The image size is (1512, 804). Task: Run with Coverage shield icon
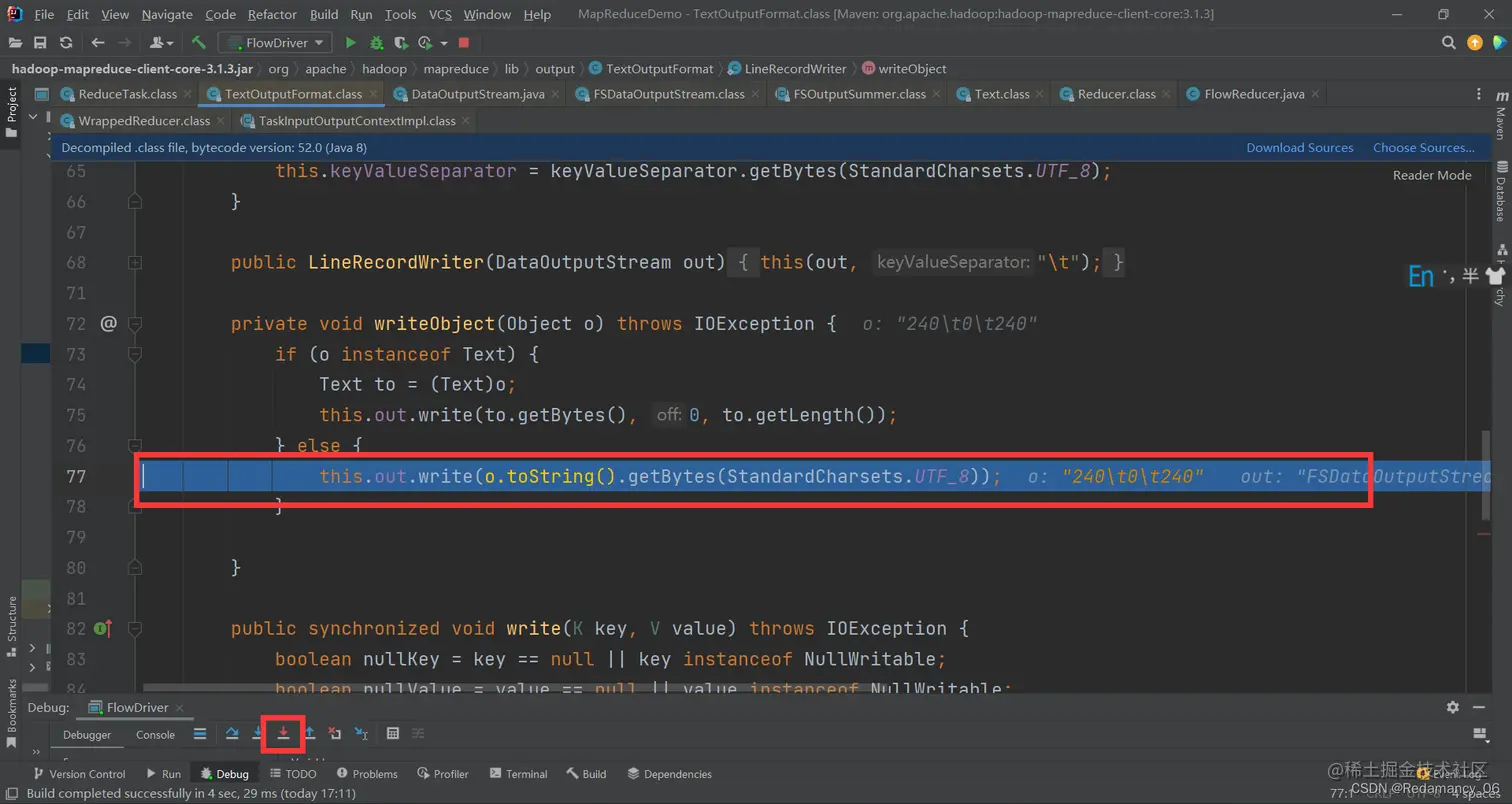[401, 43]
